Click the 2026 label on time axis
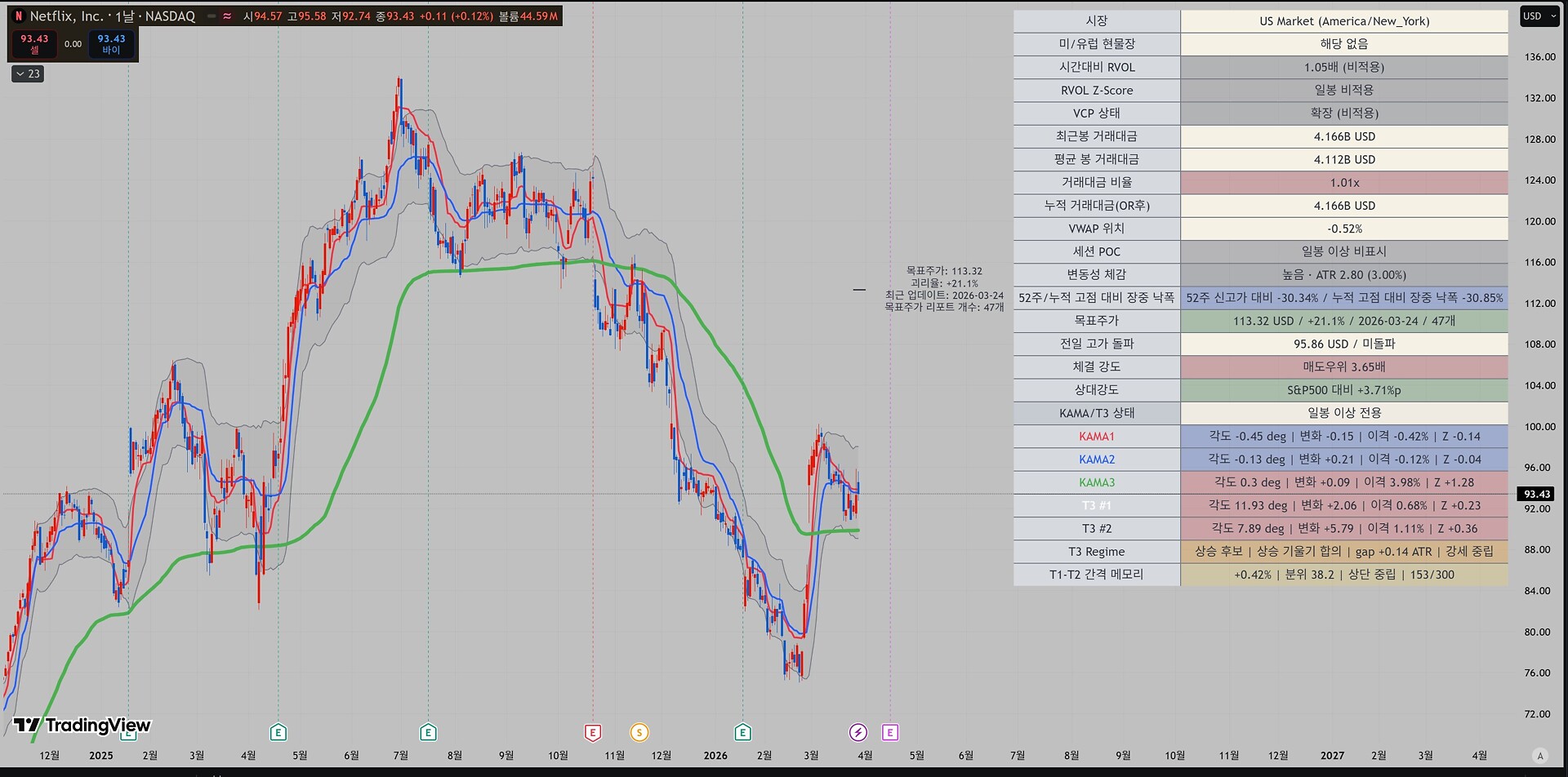Screen dimensions: 1568x777 [715, 756]
